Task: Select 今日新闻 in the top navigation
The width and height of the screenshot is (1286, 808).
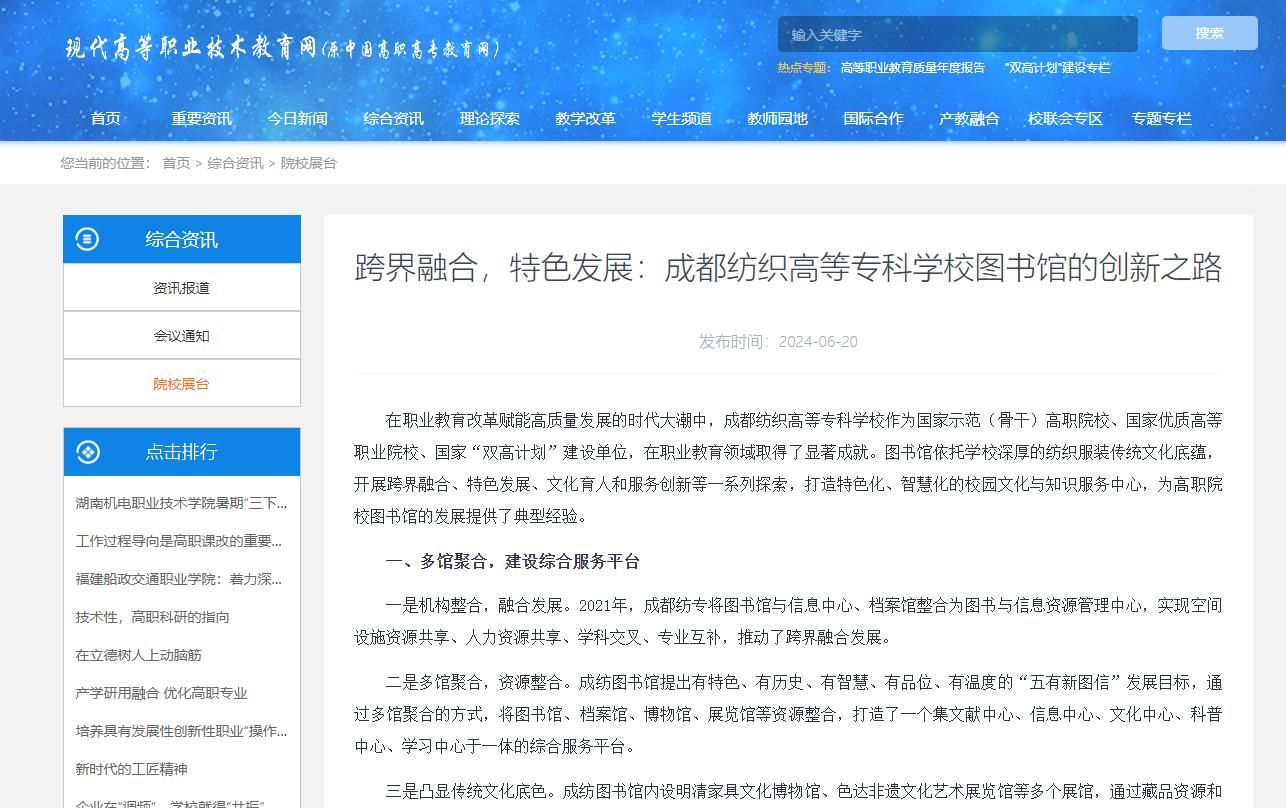Action: tap(297, 119)
